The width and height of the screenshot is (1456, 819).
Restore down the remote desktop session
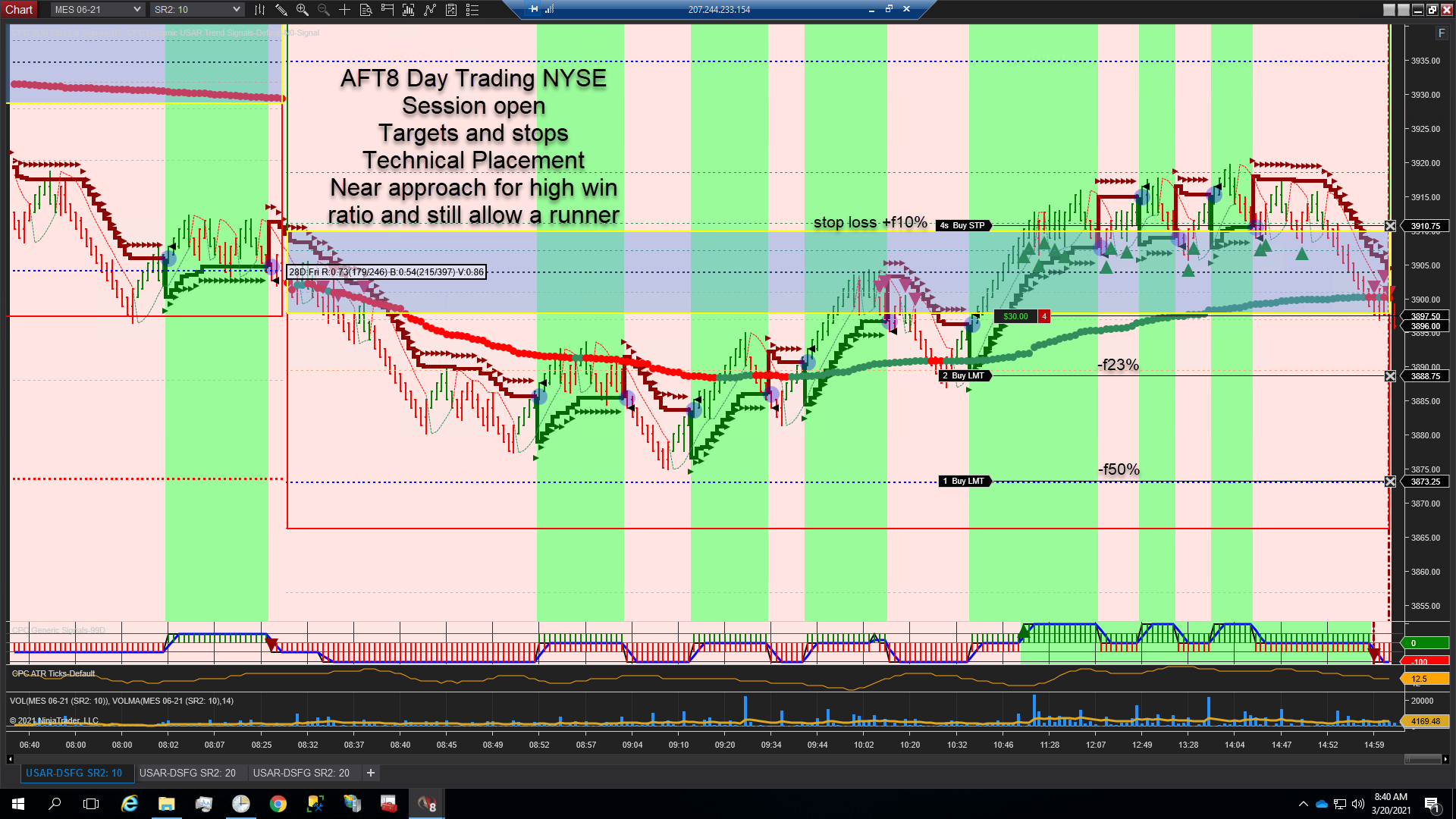[889, 9]
